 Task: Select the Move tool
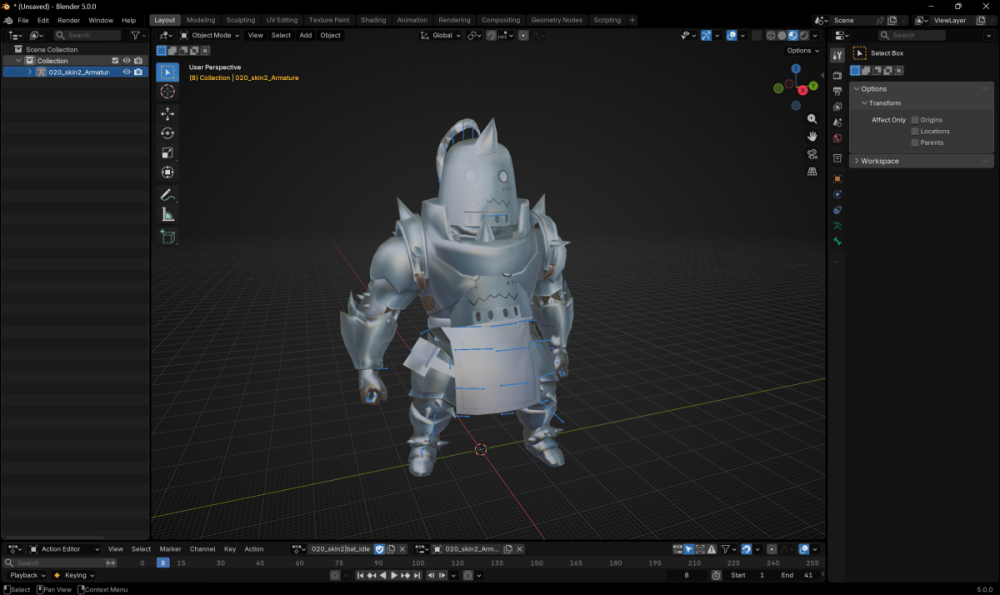(x=168, y=114)
